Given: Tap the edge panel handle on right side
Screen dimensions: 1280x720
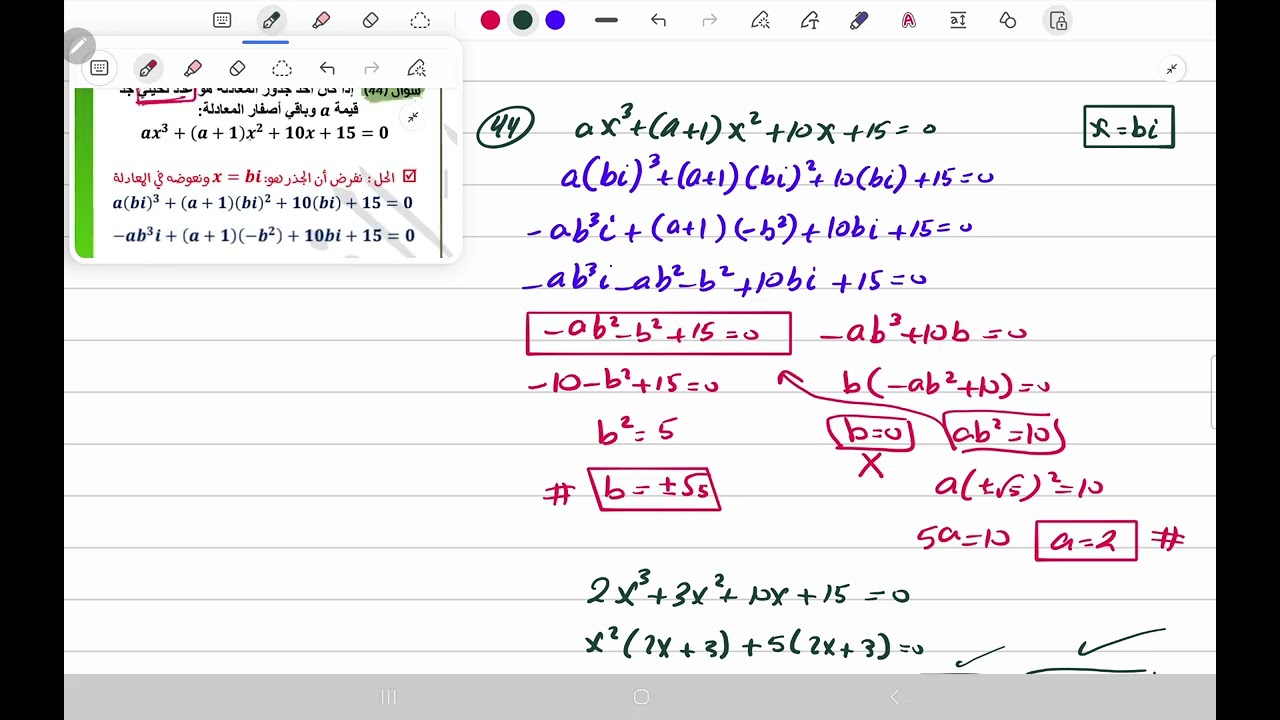Looking at the screenshot, I should (1212, 392).
